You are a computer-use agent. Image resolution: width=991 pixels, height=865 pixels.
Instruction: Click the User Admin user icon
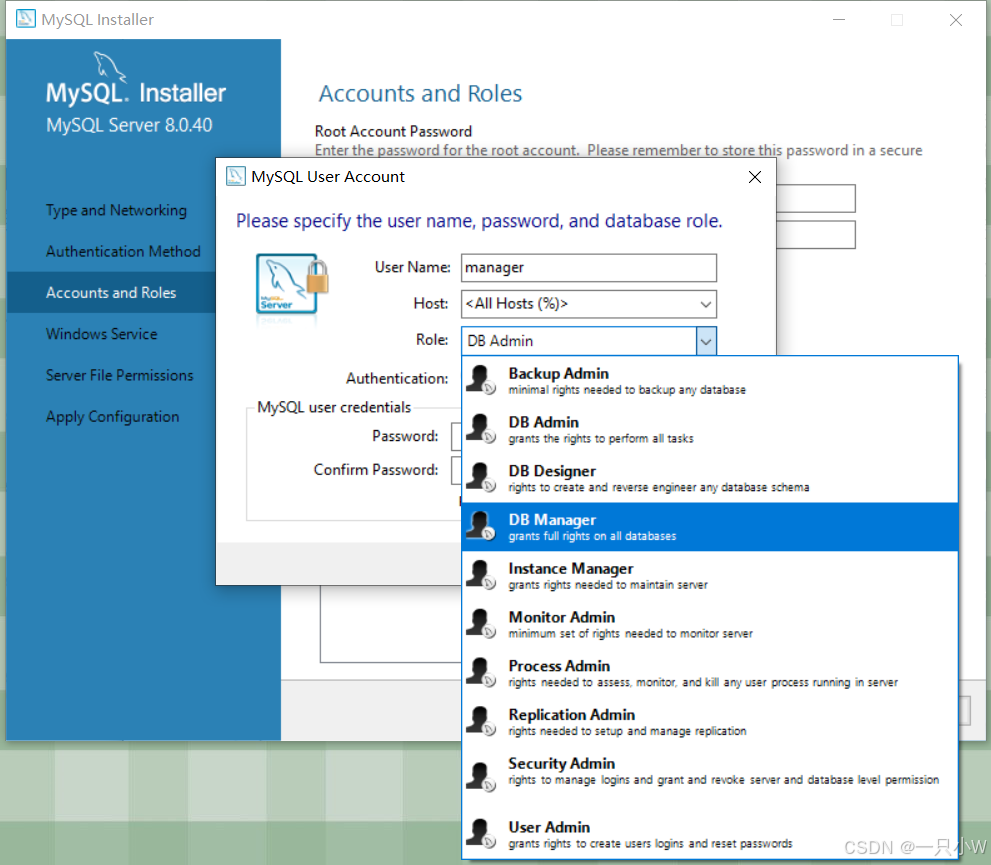[481, 833]
